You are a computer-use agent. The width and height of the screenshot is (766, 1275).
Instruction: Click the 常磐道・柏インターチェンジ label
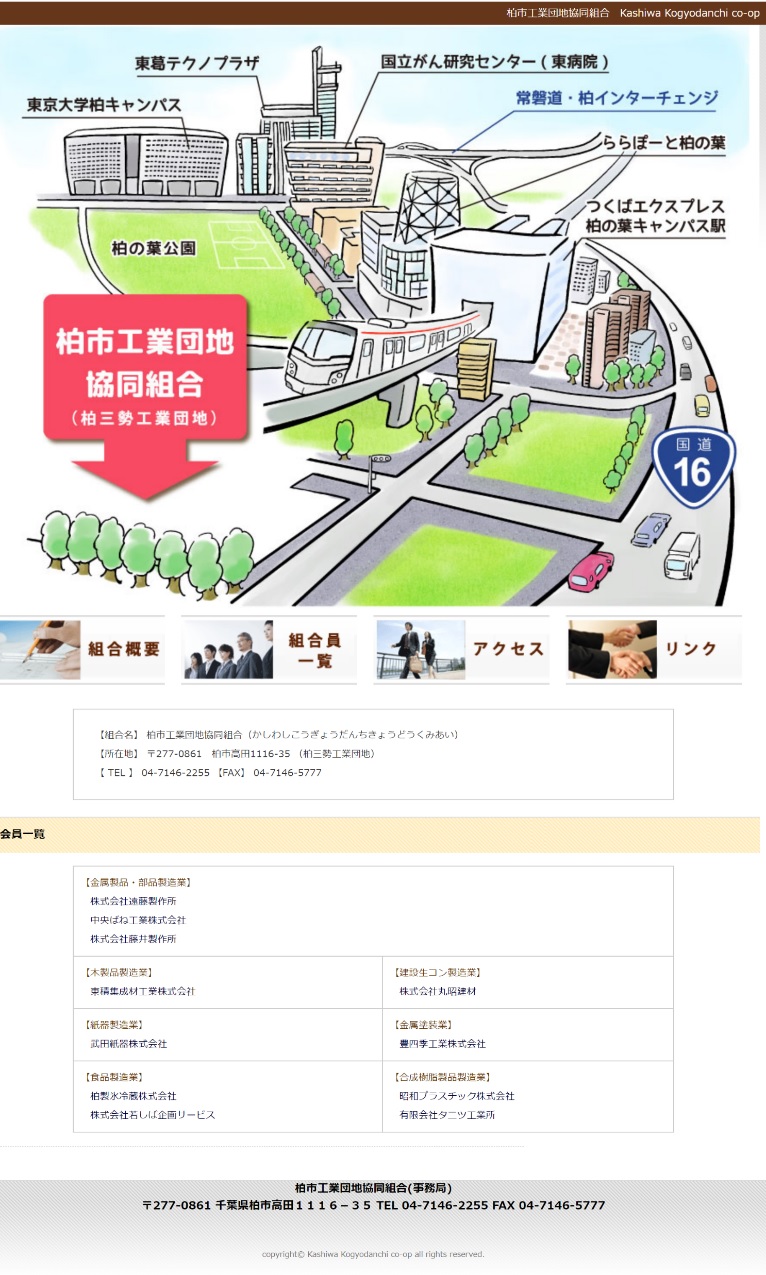pos(617,98)
